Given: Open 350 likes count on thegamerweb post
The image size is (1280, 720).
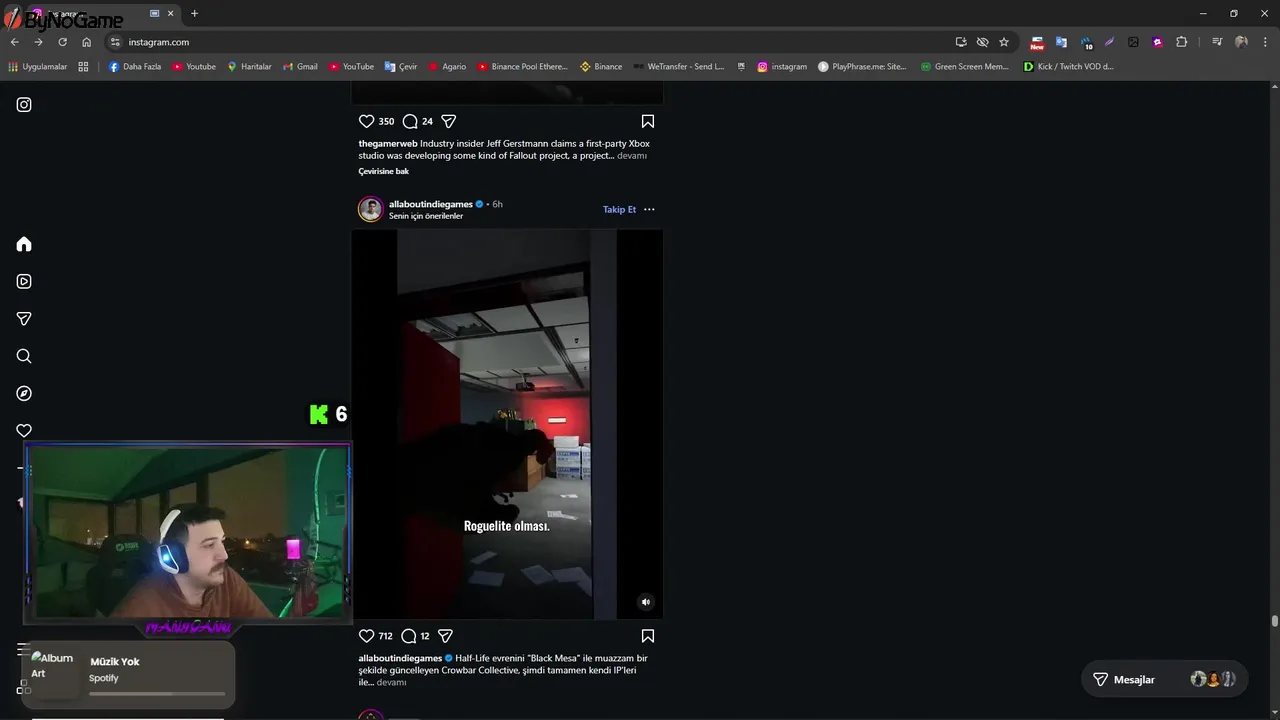Looking at the screenshot, I should pos(386,121).
